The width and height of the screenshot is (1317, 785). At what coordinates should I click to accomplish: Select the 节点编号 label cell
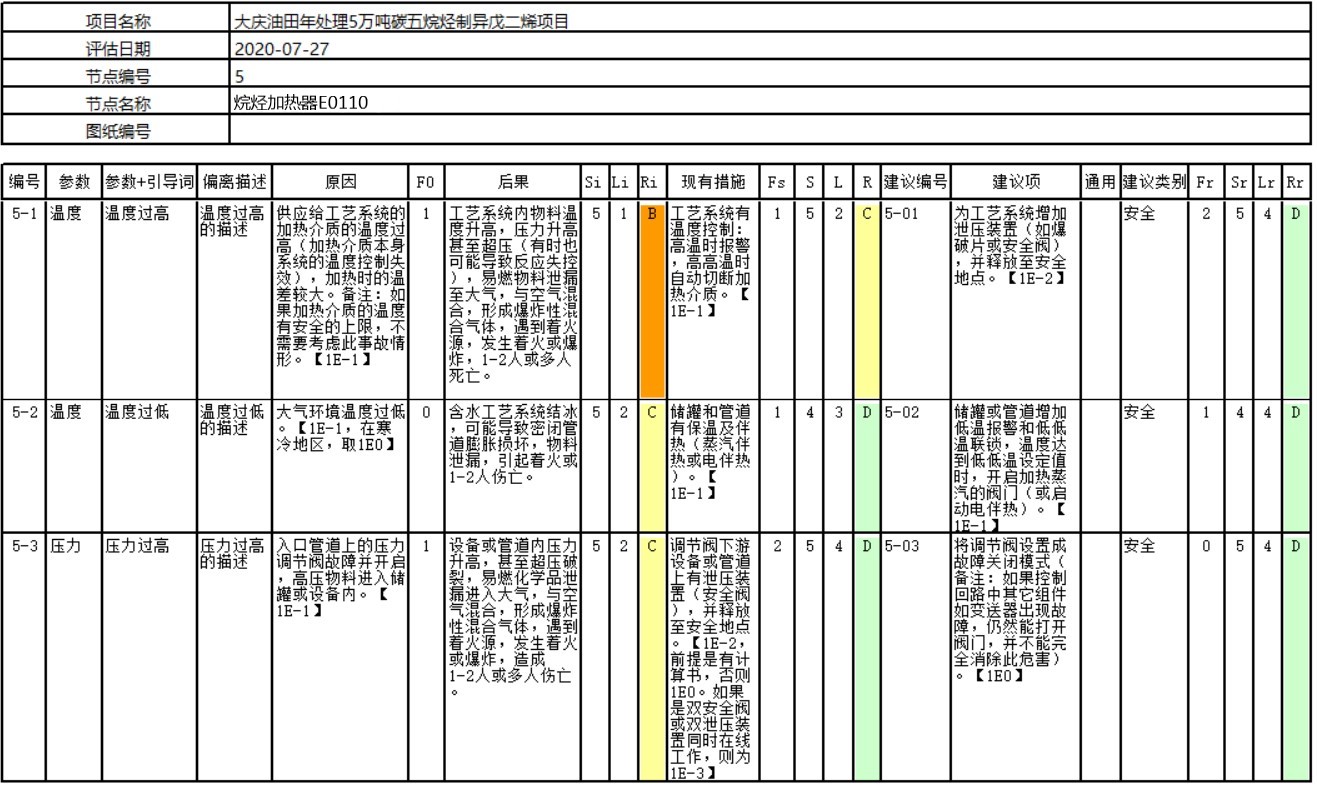116,75
